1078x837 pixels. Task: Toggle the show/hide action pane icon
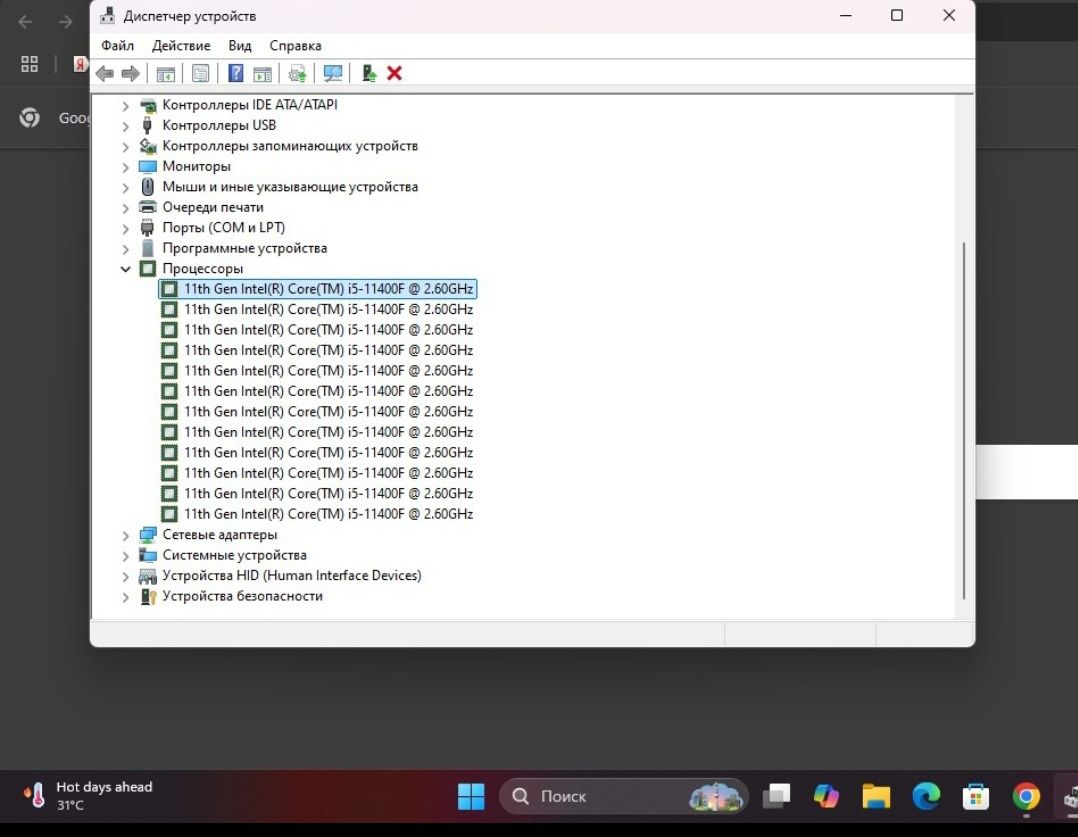(262, 74)
